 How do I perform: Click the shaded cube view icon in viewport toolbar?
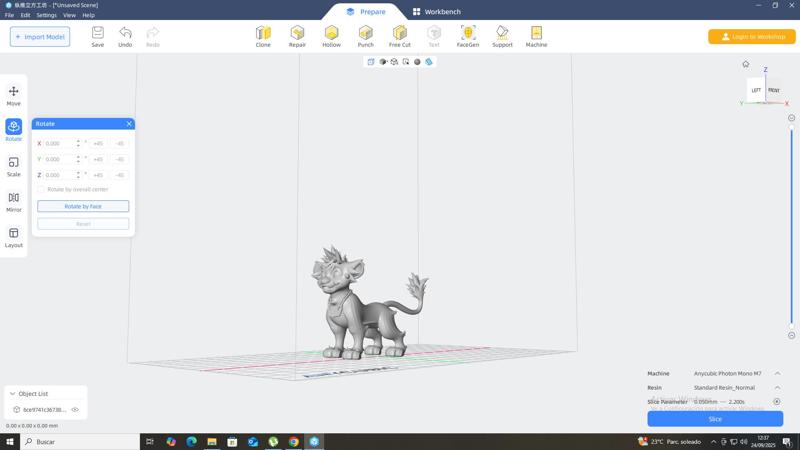383,62
